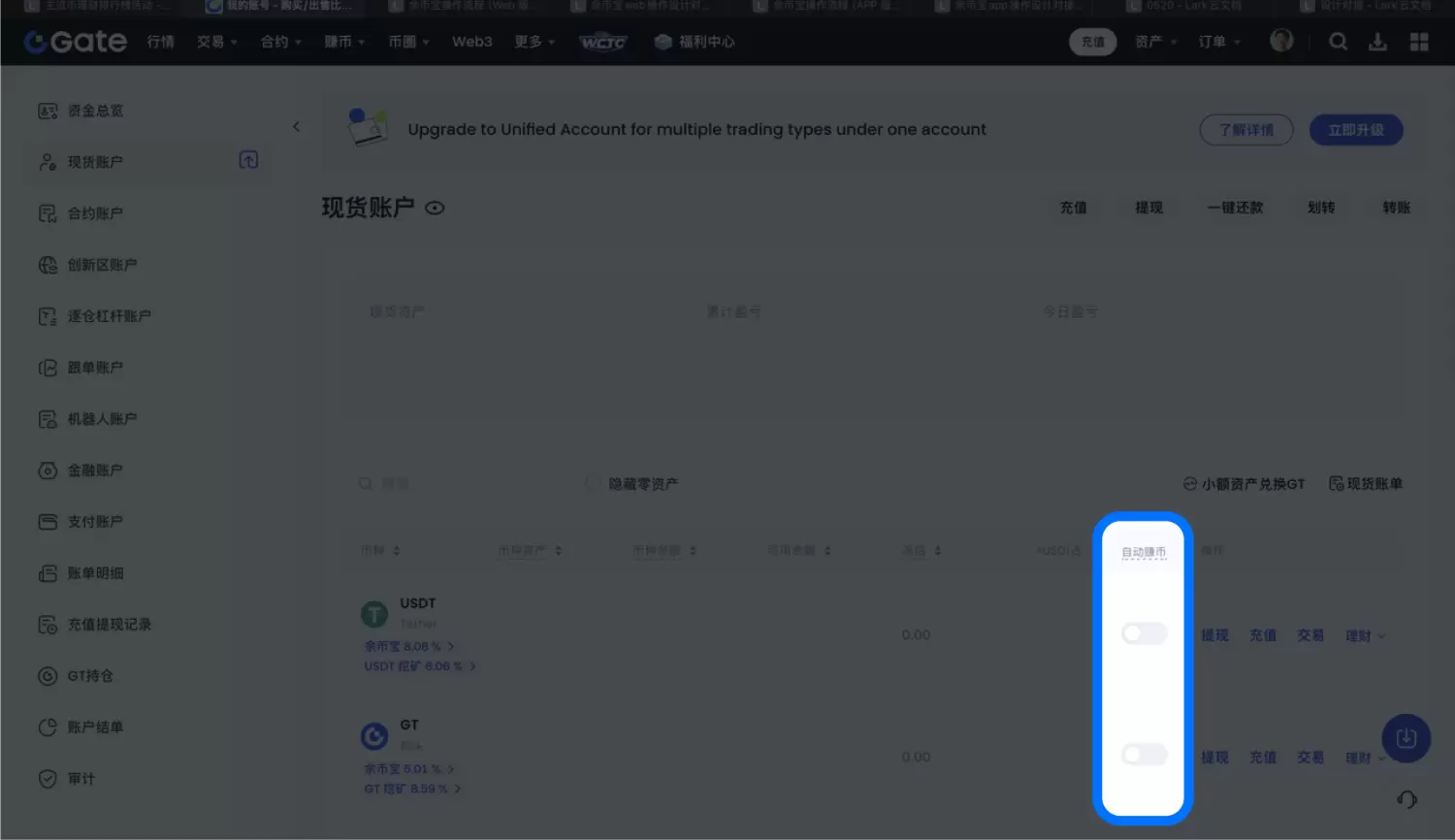Expand the 交易 dropdown menu
This screenshot has width=1455, height=840.
click(x=216, y=42)
